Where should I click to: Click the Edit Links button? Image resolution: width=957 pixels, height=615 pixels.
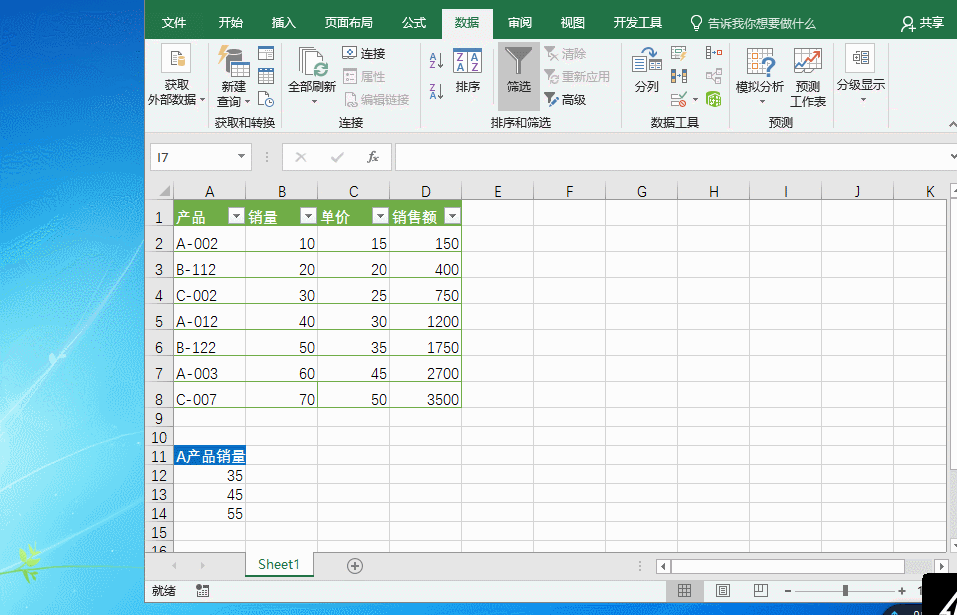pyautogui.click(x=376, y=99)
